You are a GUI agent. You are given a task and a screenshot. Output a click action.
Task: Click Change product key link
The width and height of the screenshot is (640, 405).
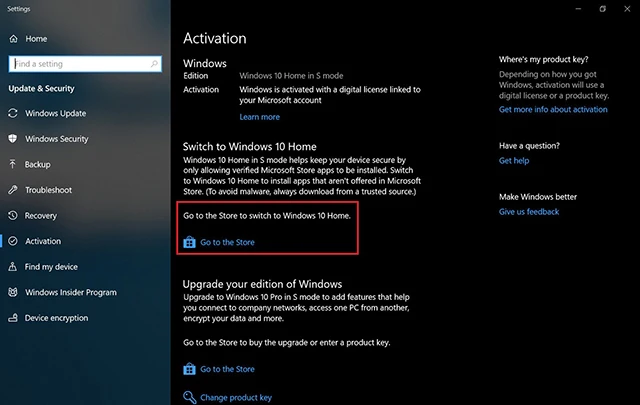pos(236,397)
